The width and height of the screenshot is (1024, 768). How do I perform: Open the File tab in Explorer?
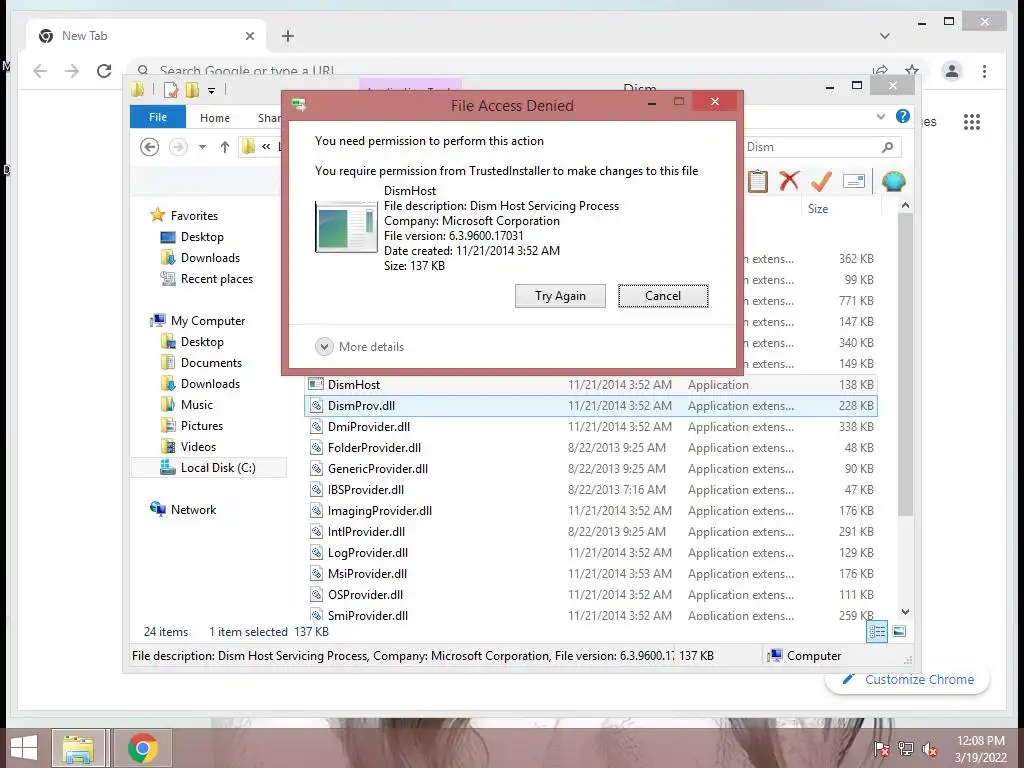157,117
